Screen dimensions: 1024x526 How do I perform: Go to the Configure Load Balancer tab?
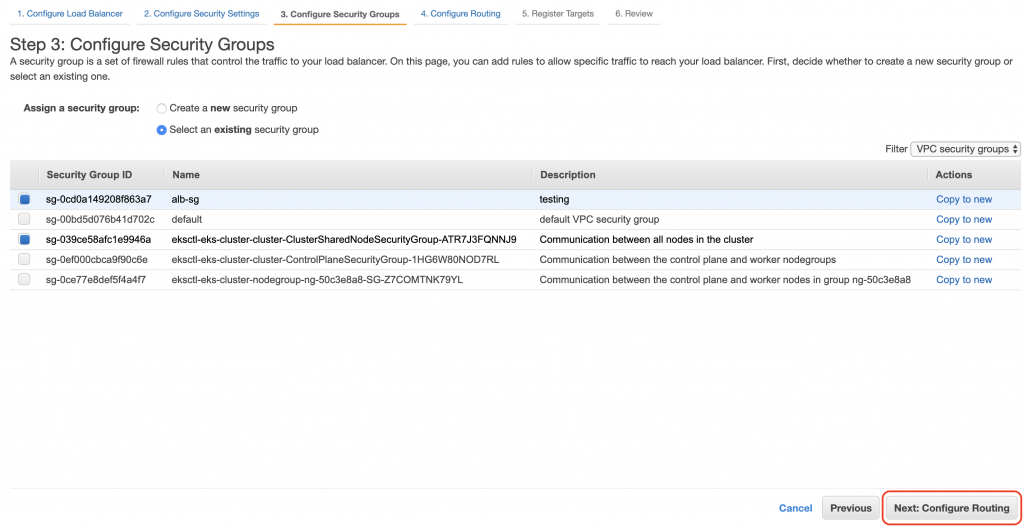69,14
